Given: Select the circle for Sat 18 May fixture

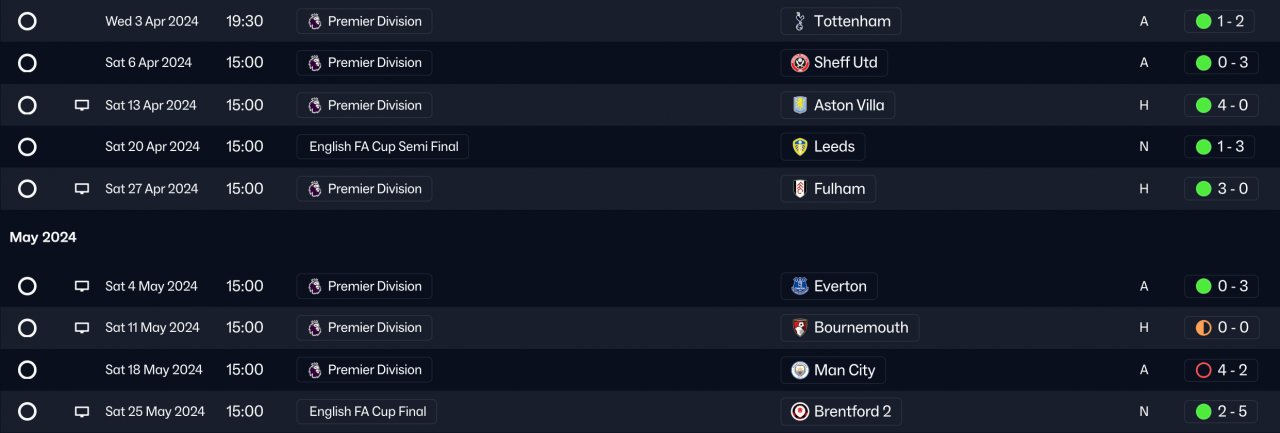Looking at the screenshot, I should 27,370.
